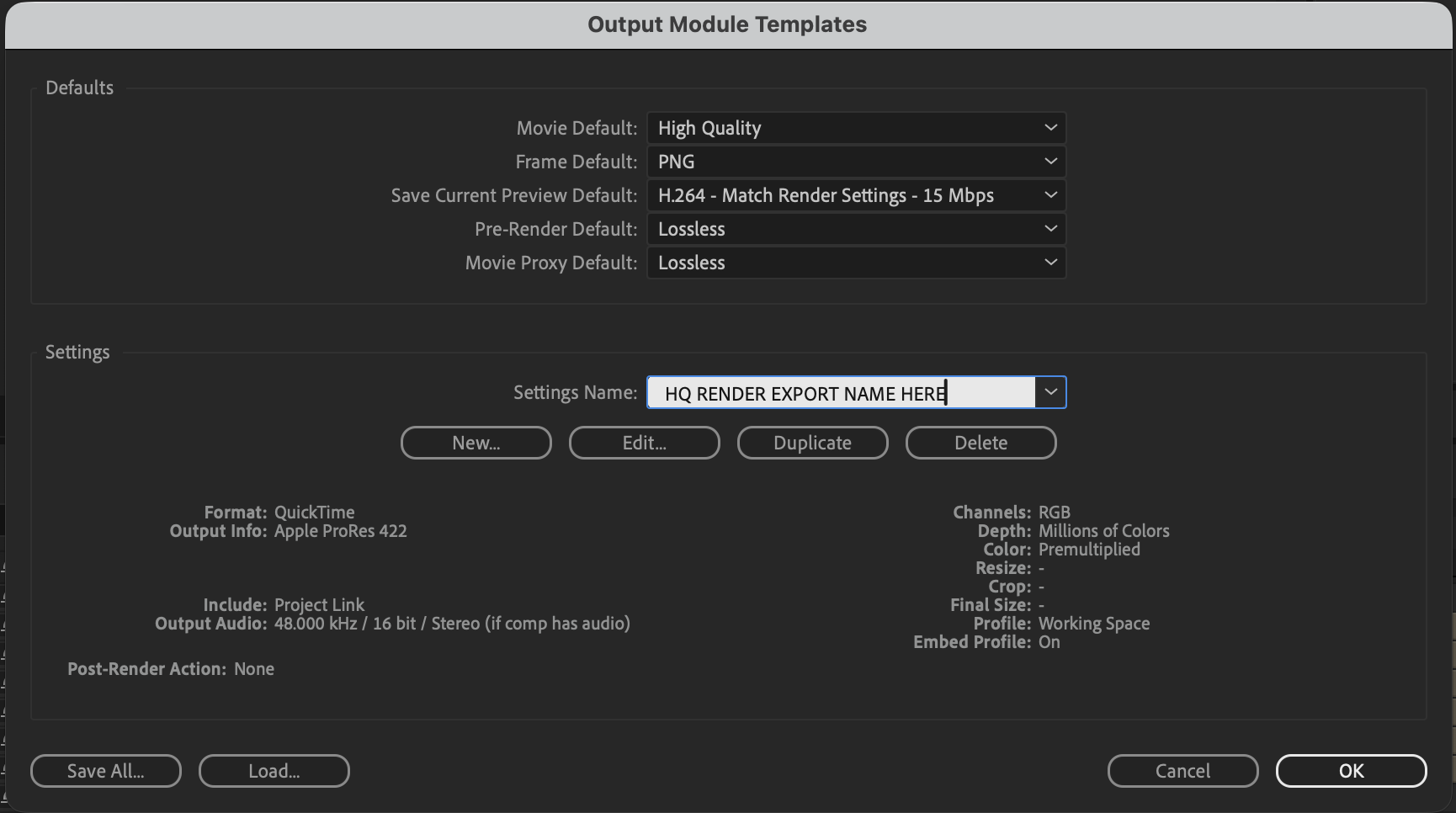Click the Save All button
Screen dimensions: 1456x813
pyautogui.click(x=105, y=770)
